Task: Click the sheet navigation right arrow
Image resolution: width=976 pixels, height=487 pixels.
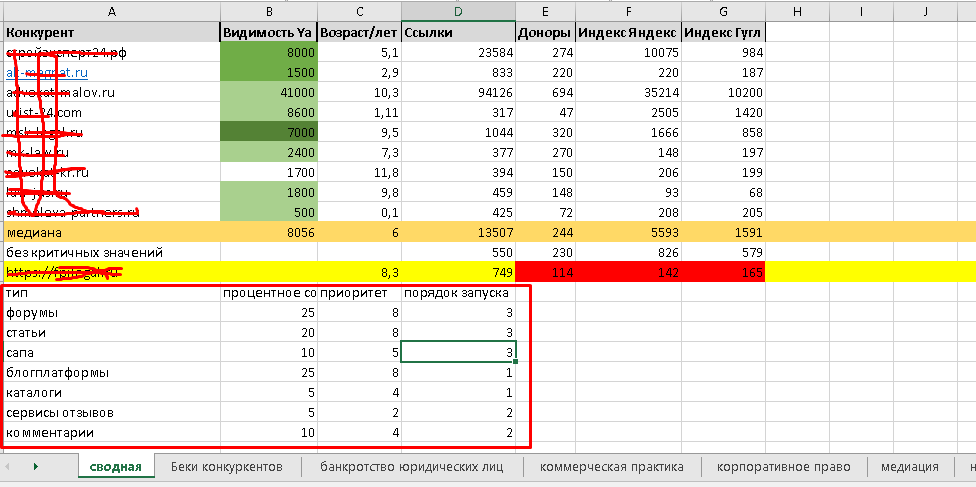Action: coord(36,467)
